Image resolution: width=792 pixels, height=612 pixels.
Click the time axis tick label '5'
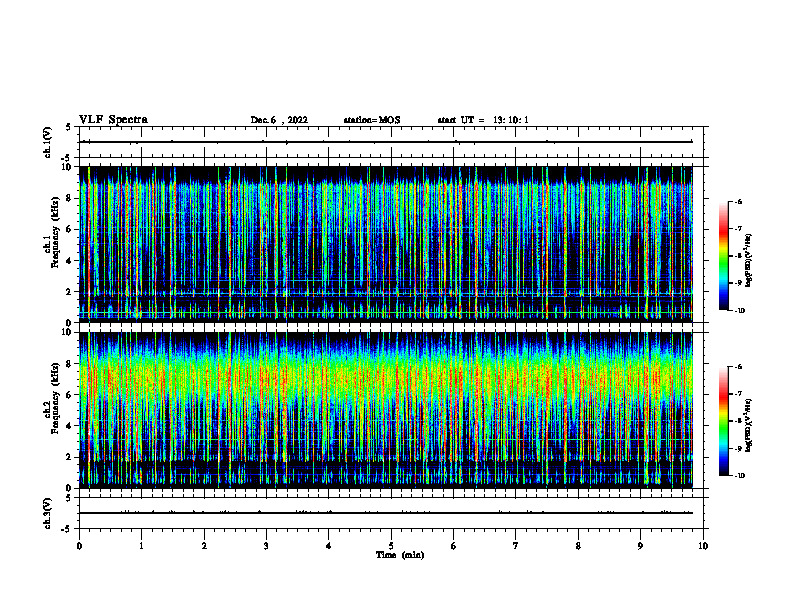point(391,546)
